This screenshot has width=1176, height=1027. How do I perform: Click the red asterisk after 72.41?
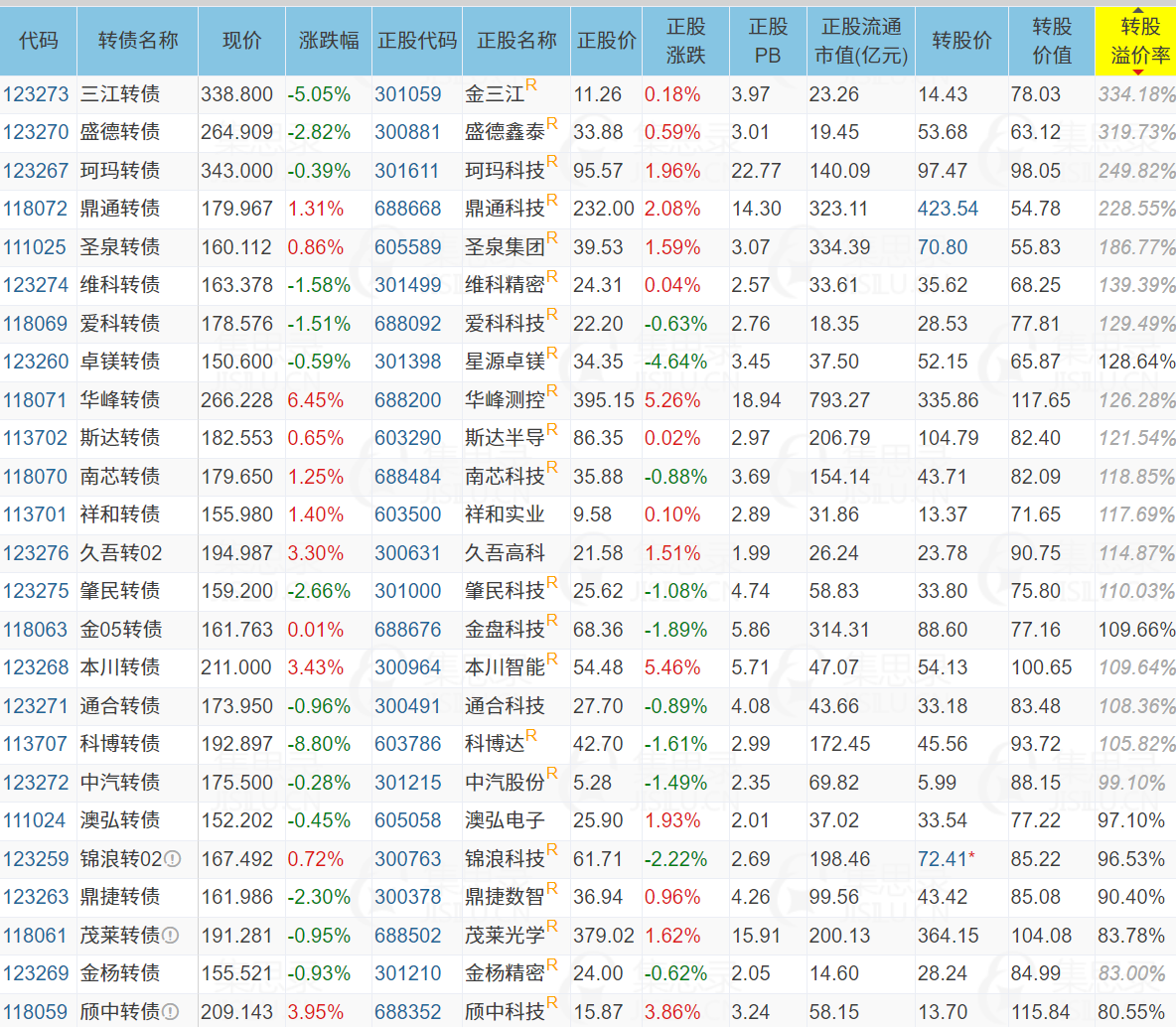pyautogui.click(x=972, y=855)
